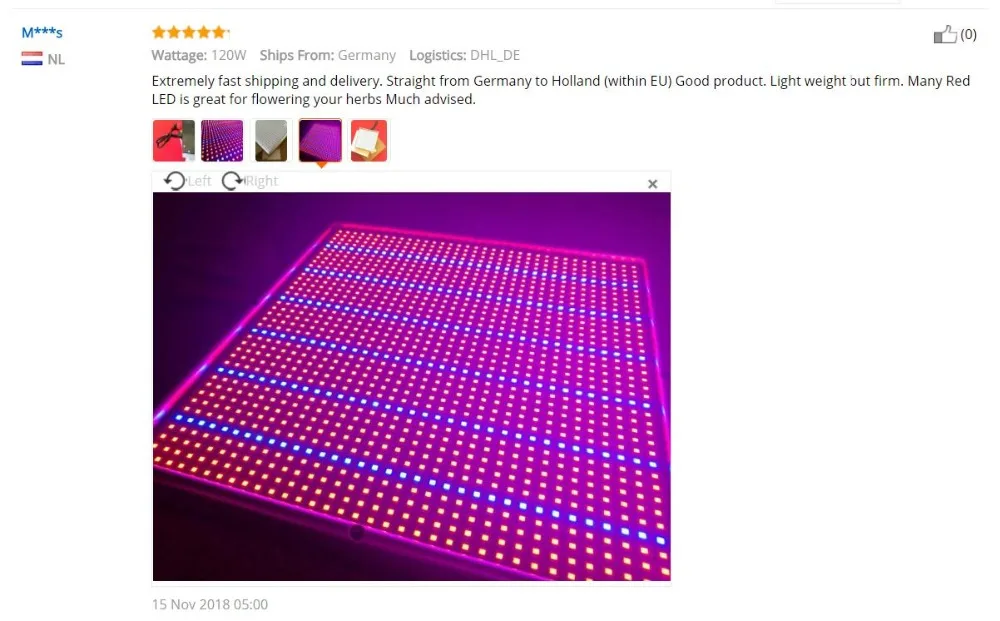Click the five-star rating
This screenshot has width=1000, height=621.
coord(190,32)
